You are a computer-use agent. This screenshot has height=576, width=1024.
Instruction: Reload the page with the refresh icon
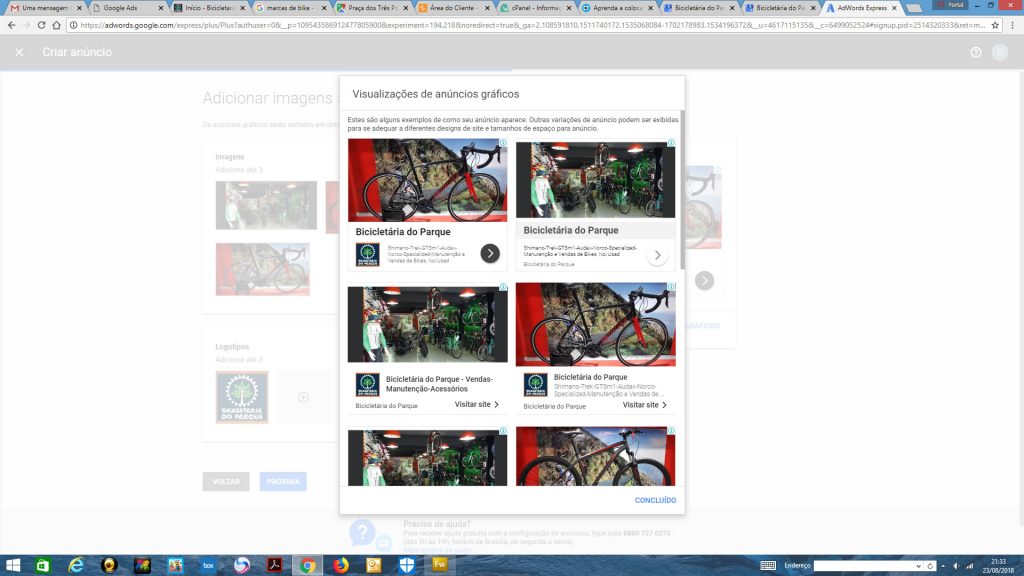(x=41, y=25)
